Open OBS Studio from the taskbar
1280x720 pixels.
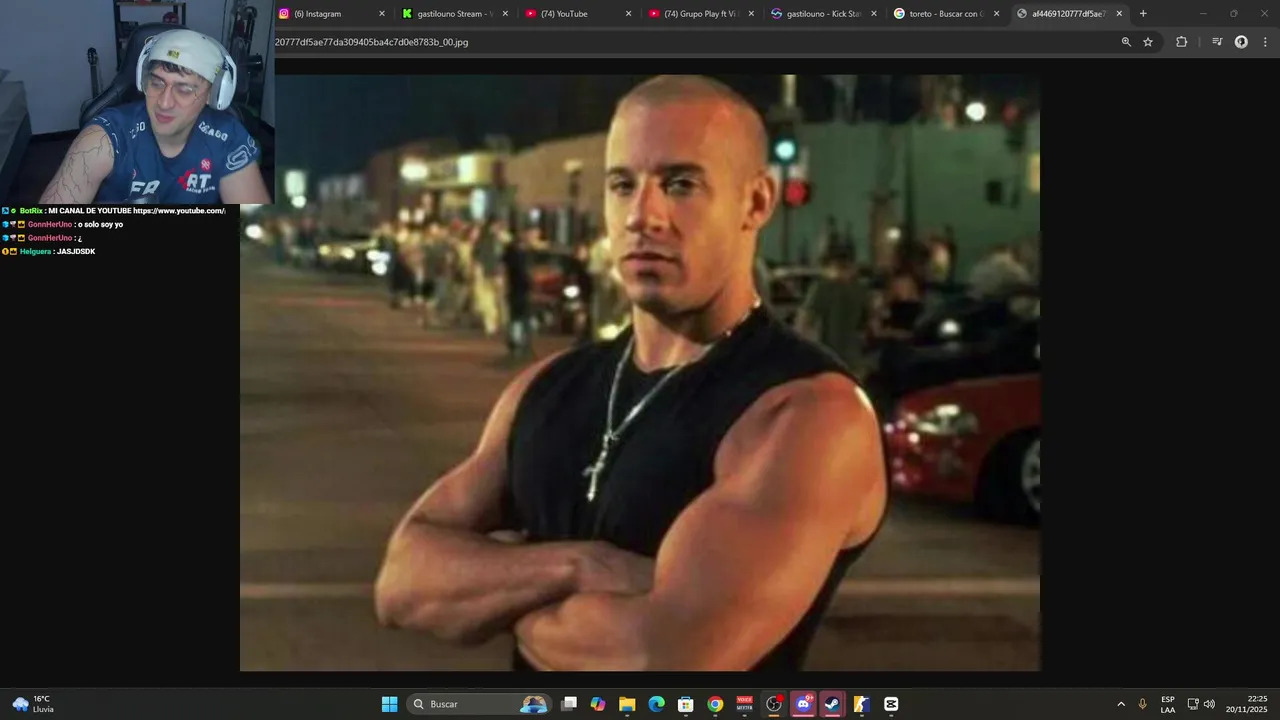pos(773,704)
